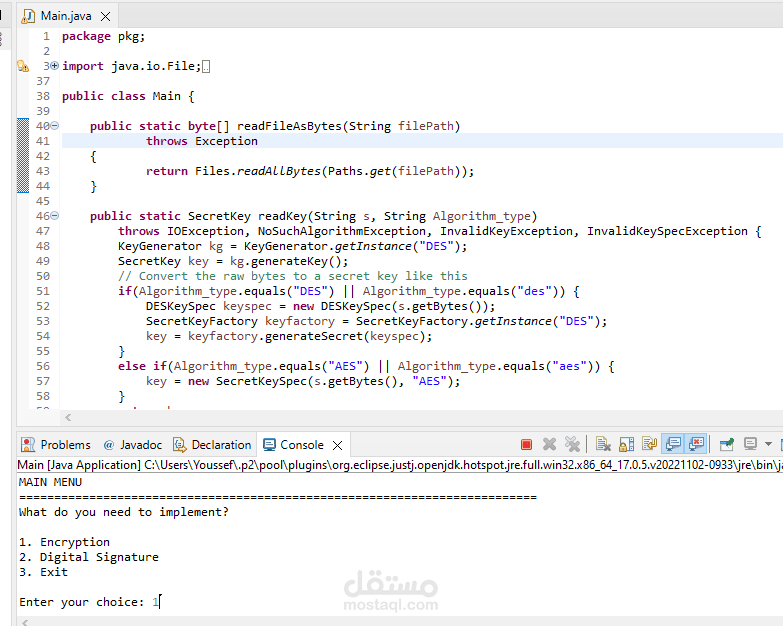Click the Console monitor icon on tab
783x626 pixels.
click(269, 444)
